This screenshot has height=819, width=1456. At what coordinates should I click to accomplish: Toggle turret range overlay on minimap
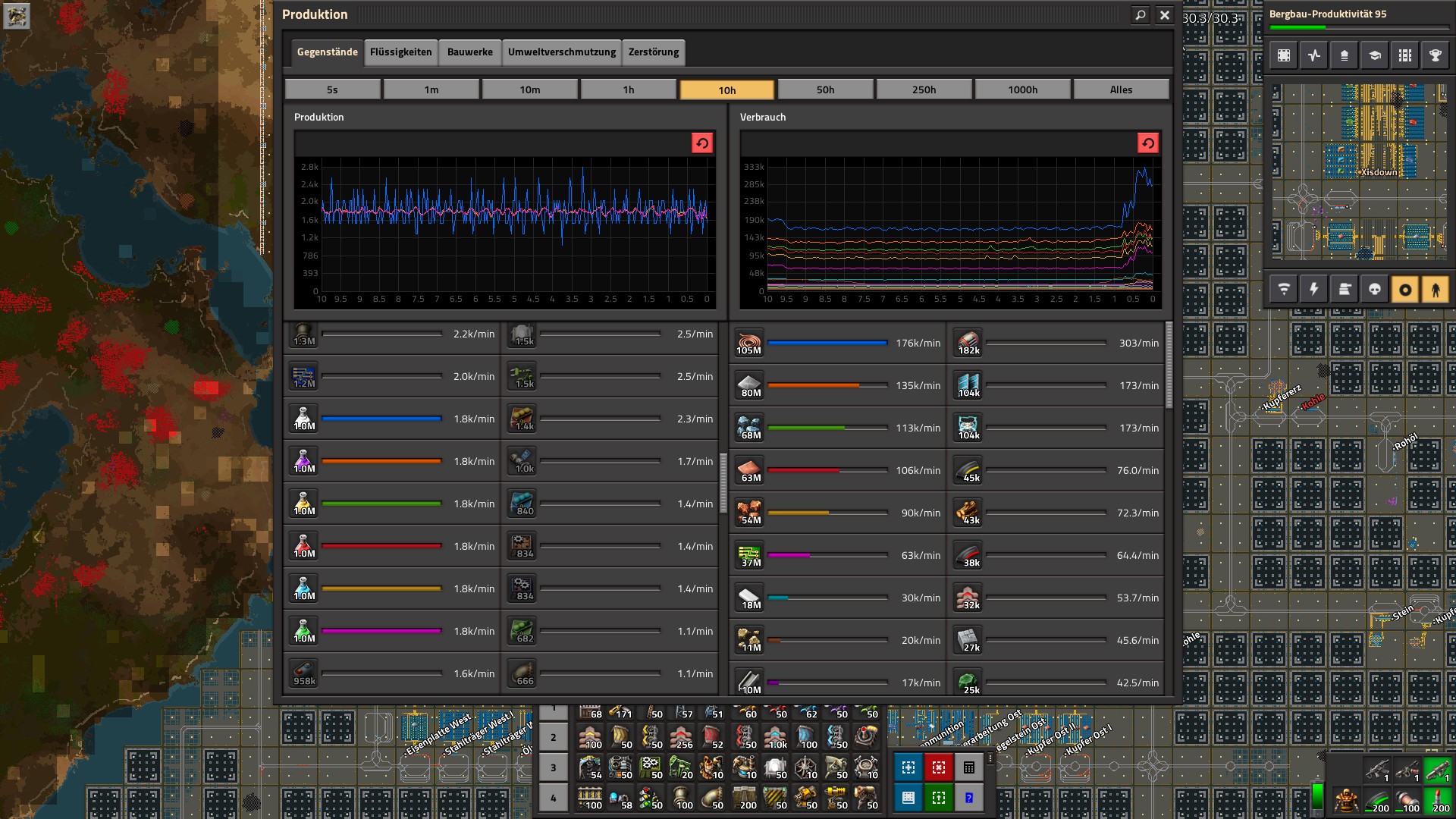click(x=1345, y=289)
